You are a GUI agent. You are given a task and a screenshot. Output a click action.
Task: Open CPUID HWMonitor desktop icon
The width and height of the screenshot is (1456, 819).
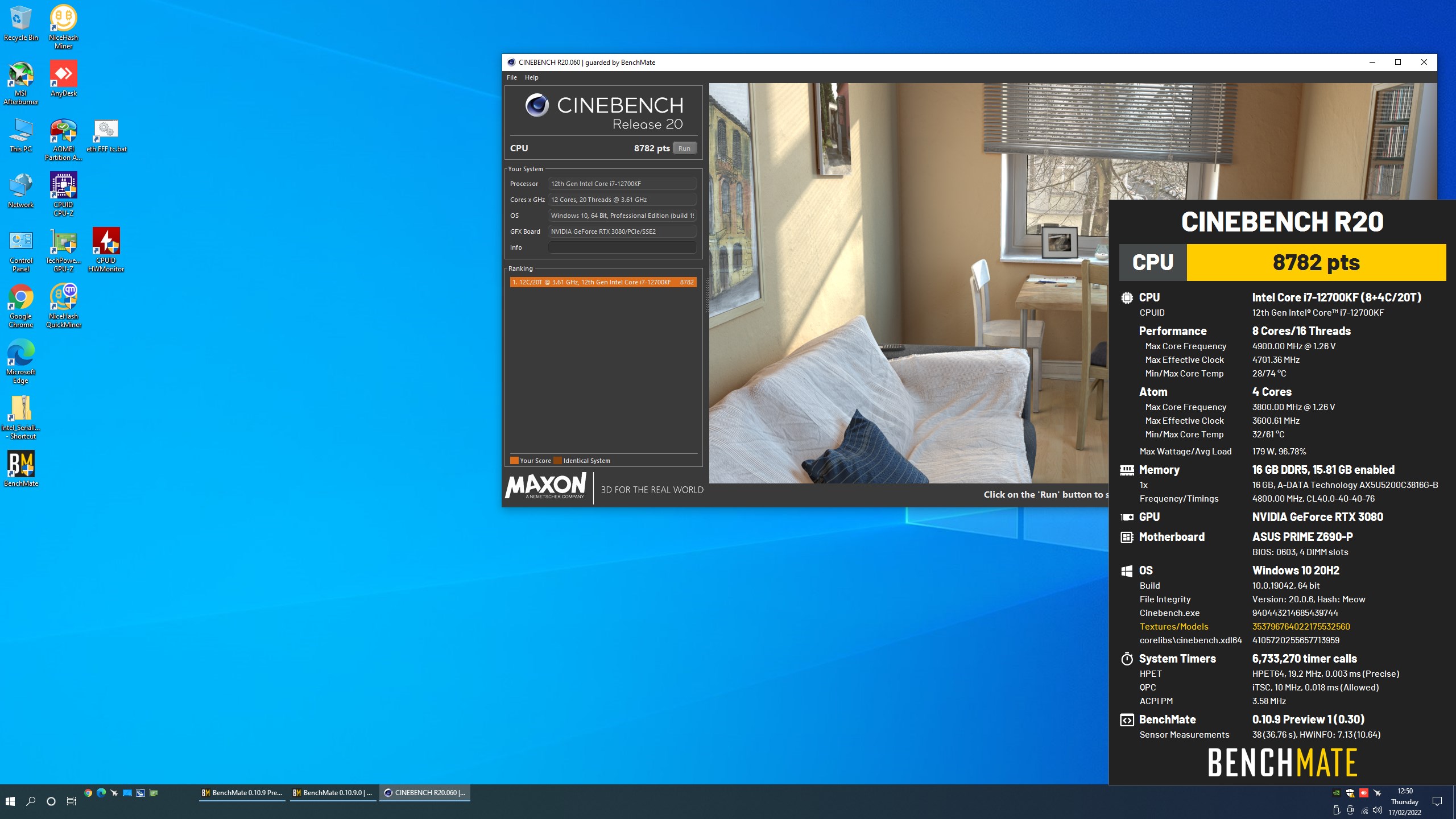[x=106, y=250]
